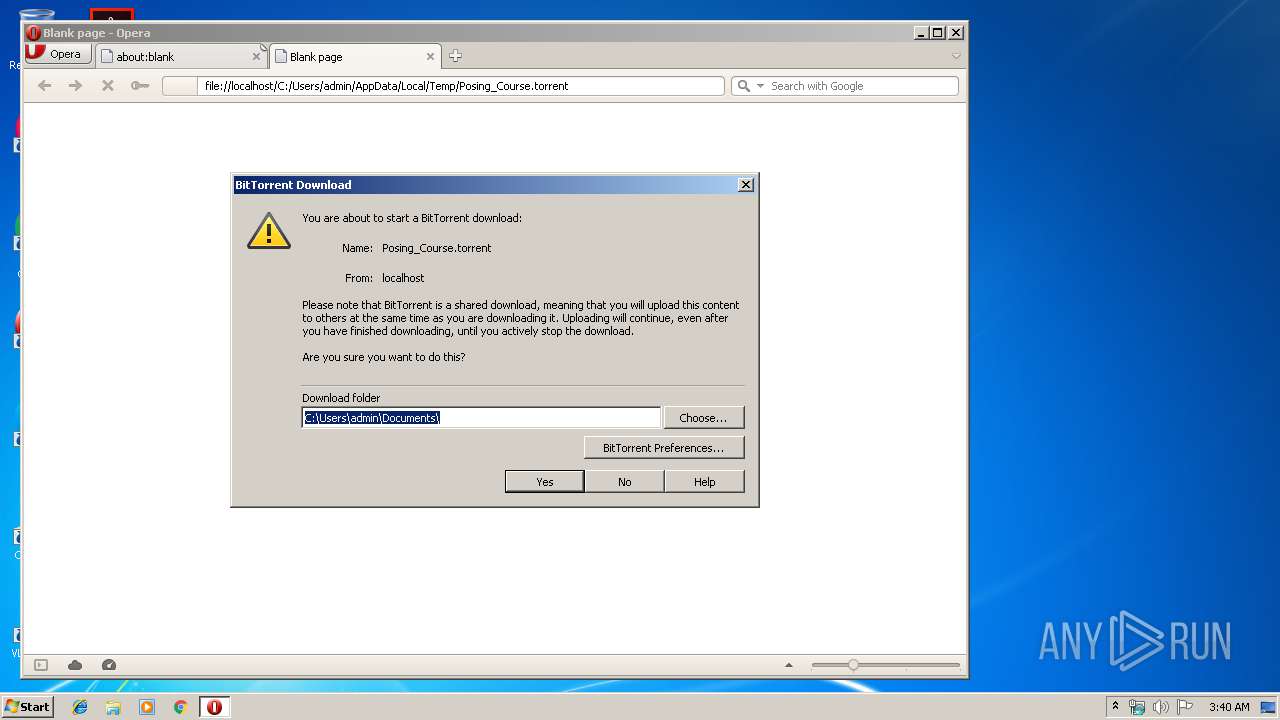Click the magnifier search icon
This screenshot has width=1280, height=720.
tap(743, 86)
